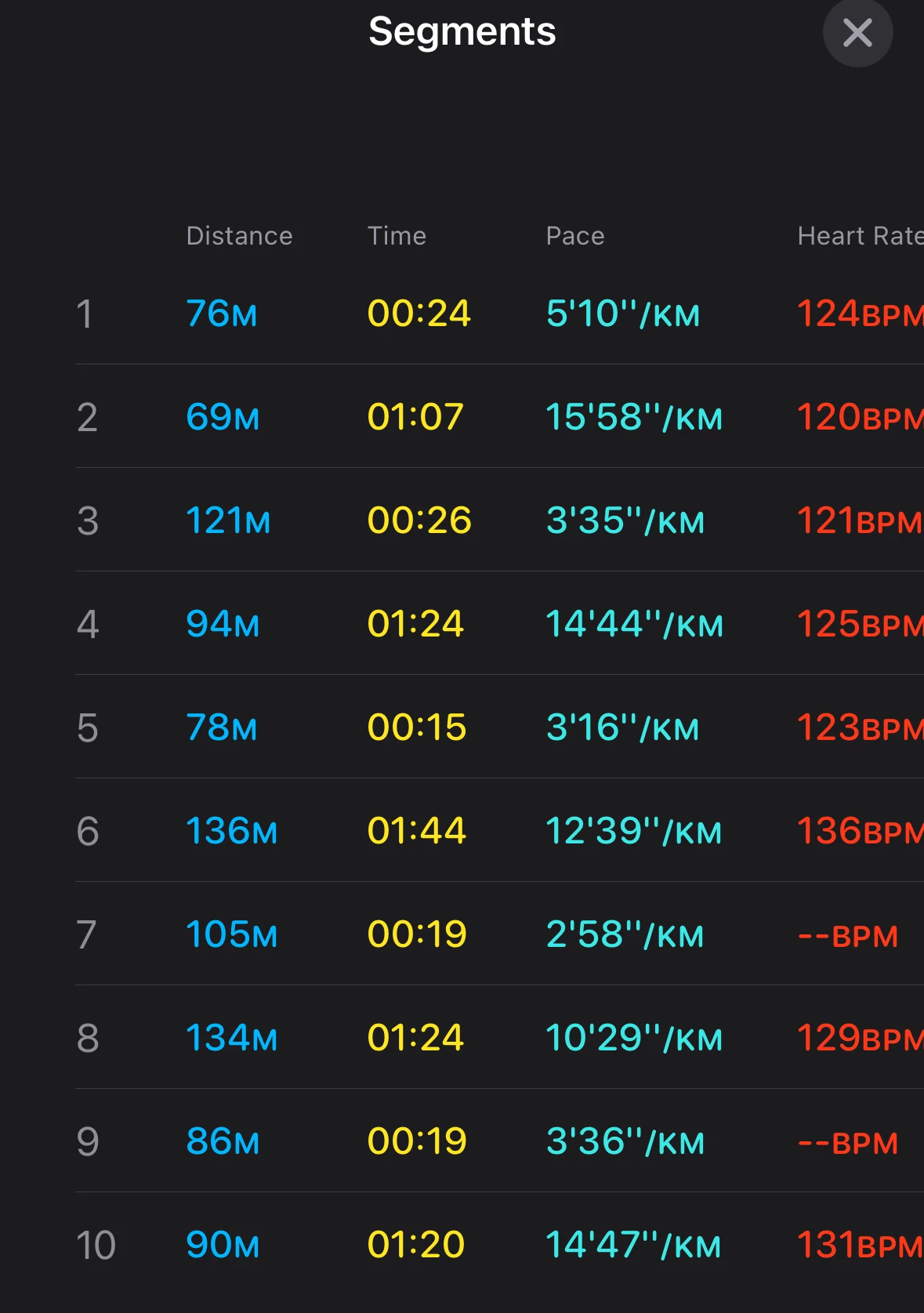Select the Distance column header
The image size is (924, 1313).
(239, 236)
